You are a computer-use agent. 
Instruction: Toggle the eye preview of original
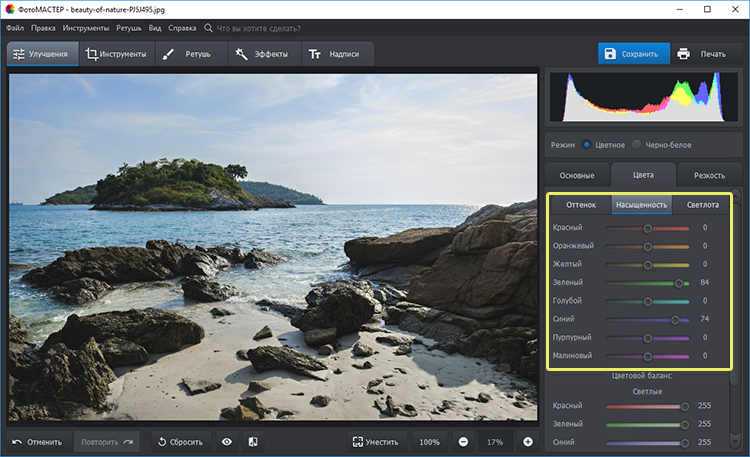click(227, 441)
